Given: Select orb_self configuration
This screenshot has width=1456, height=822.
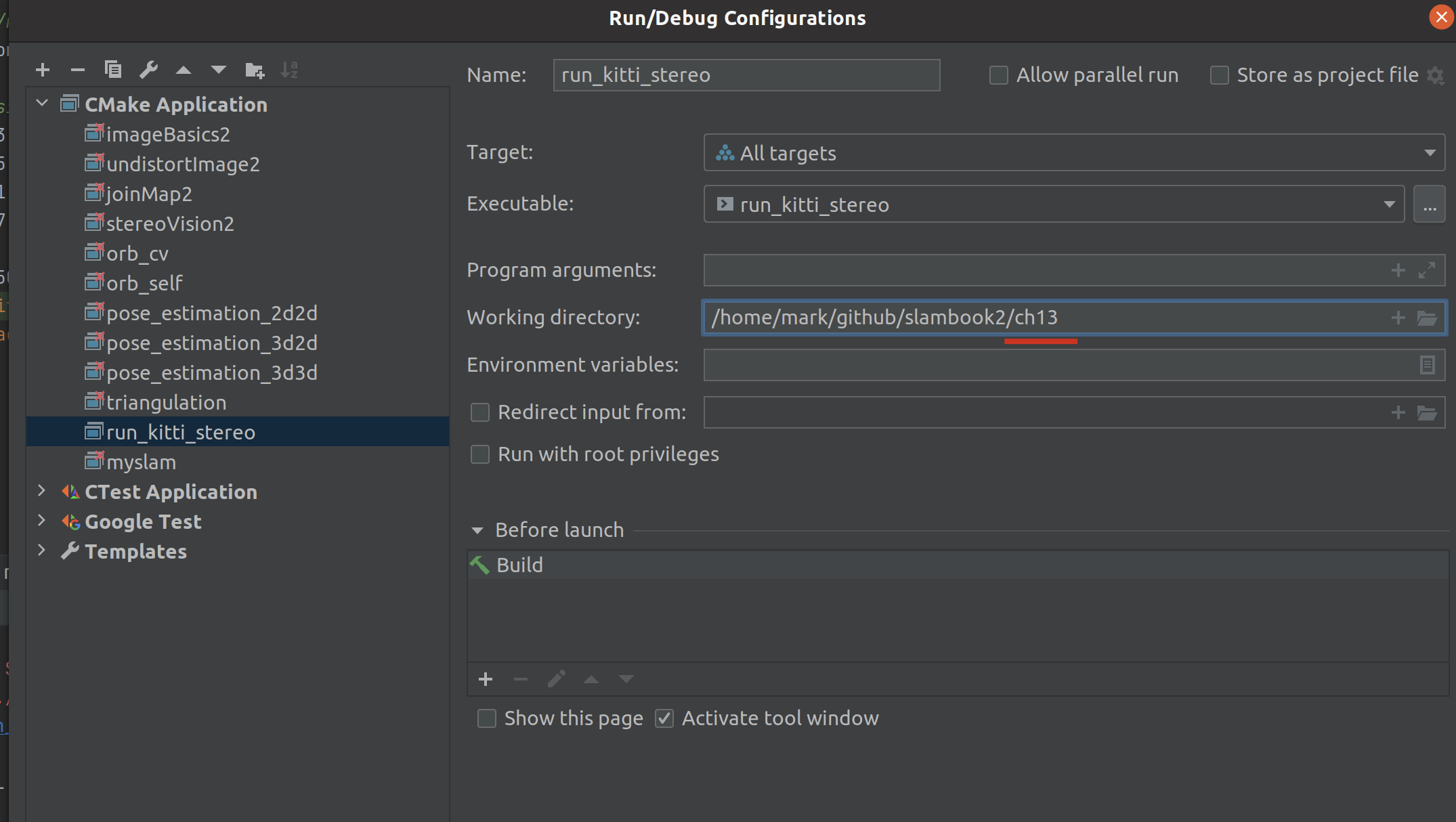Looking at the screenshot, I should click(x=144, y=284).
